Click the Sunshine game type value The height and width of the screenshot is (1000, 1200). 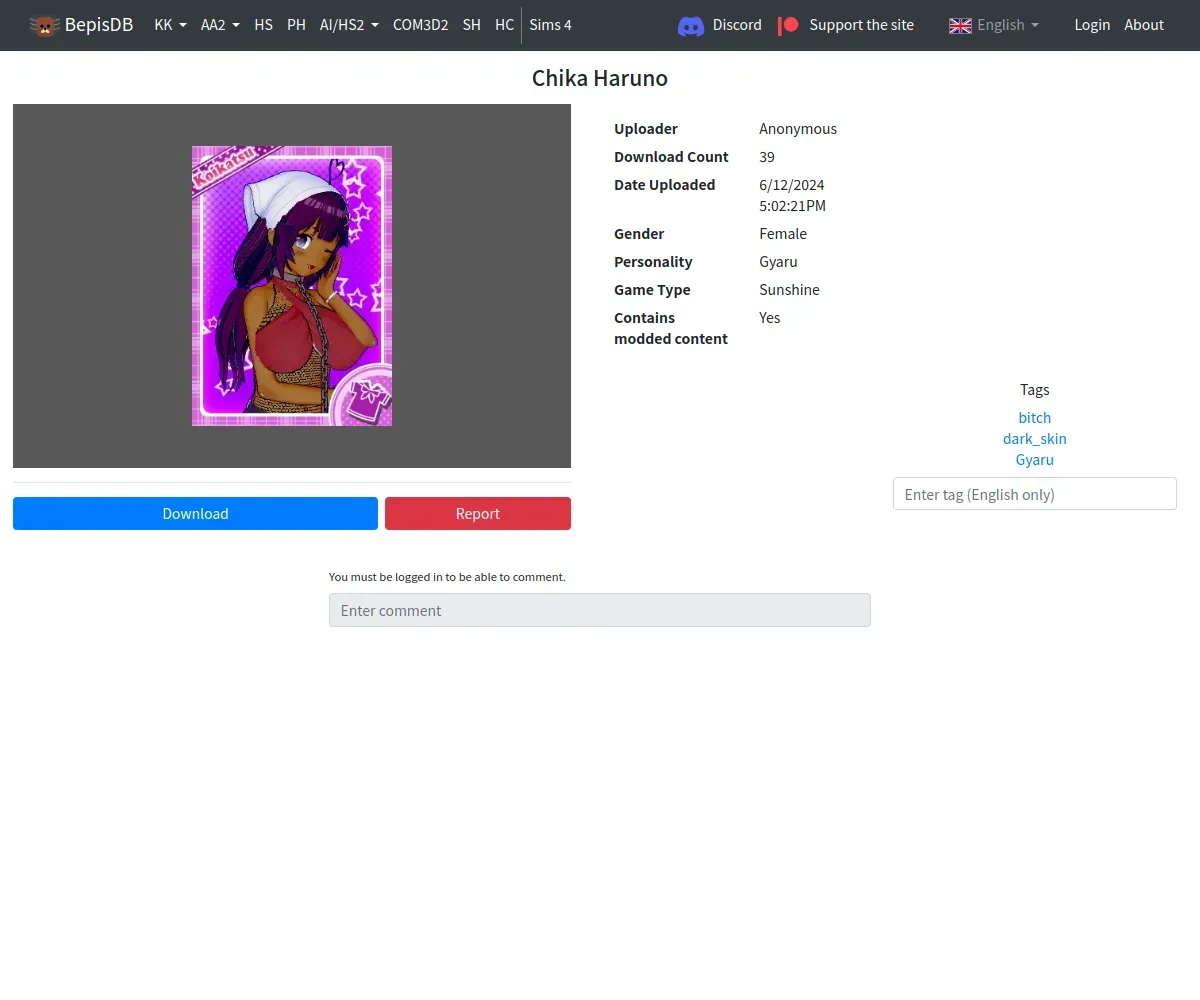[789, 290]
